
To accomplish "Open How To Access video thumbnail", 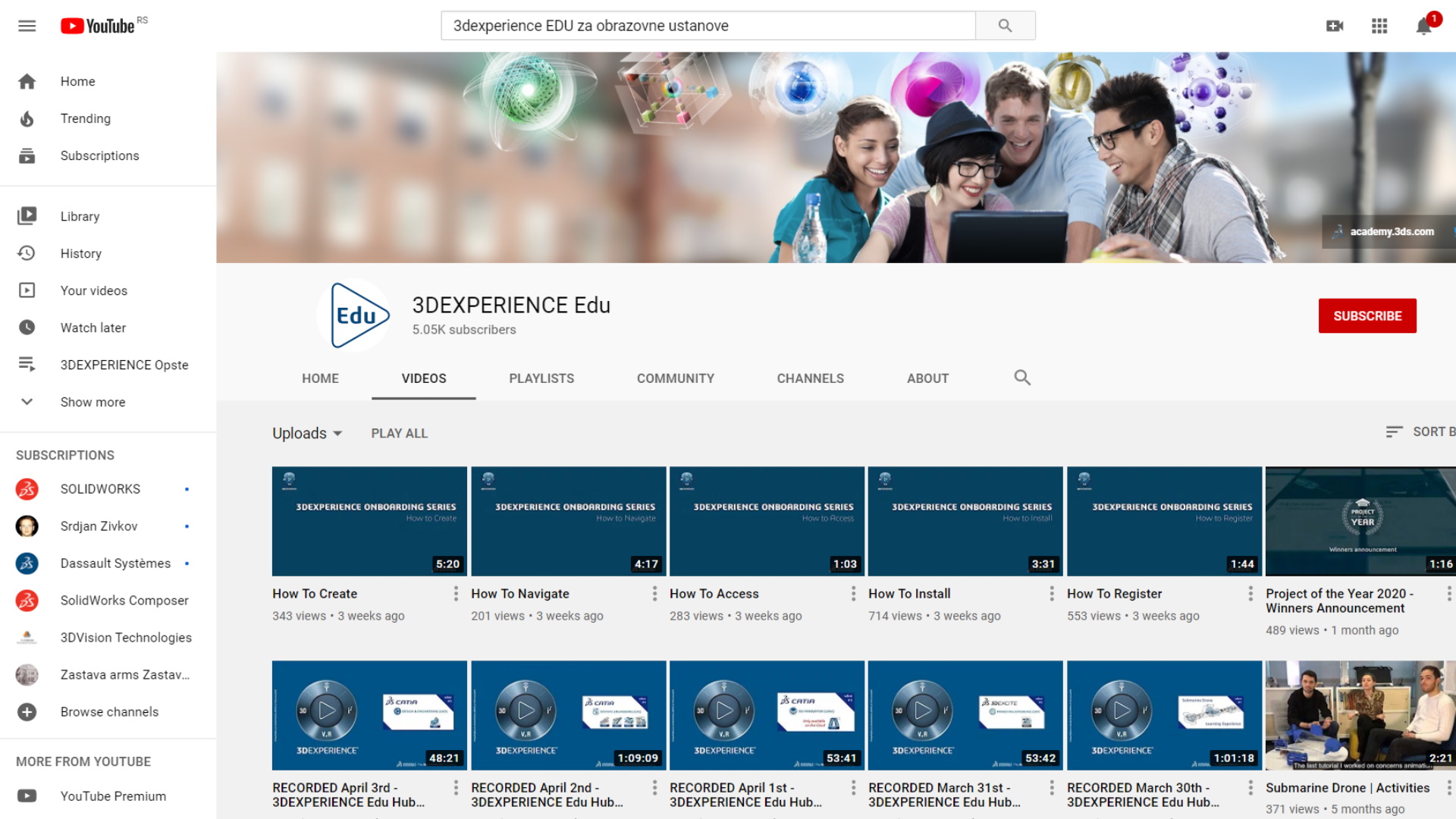I will (x=767, y=522).
